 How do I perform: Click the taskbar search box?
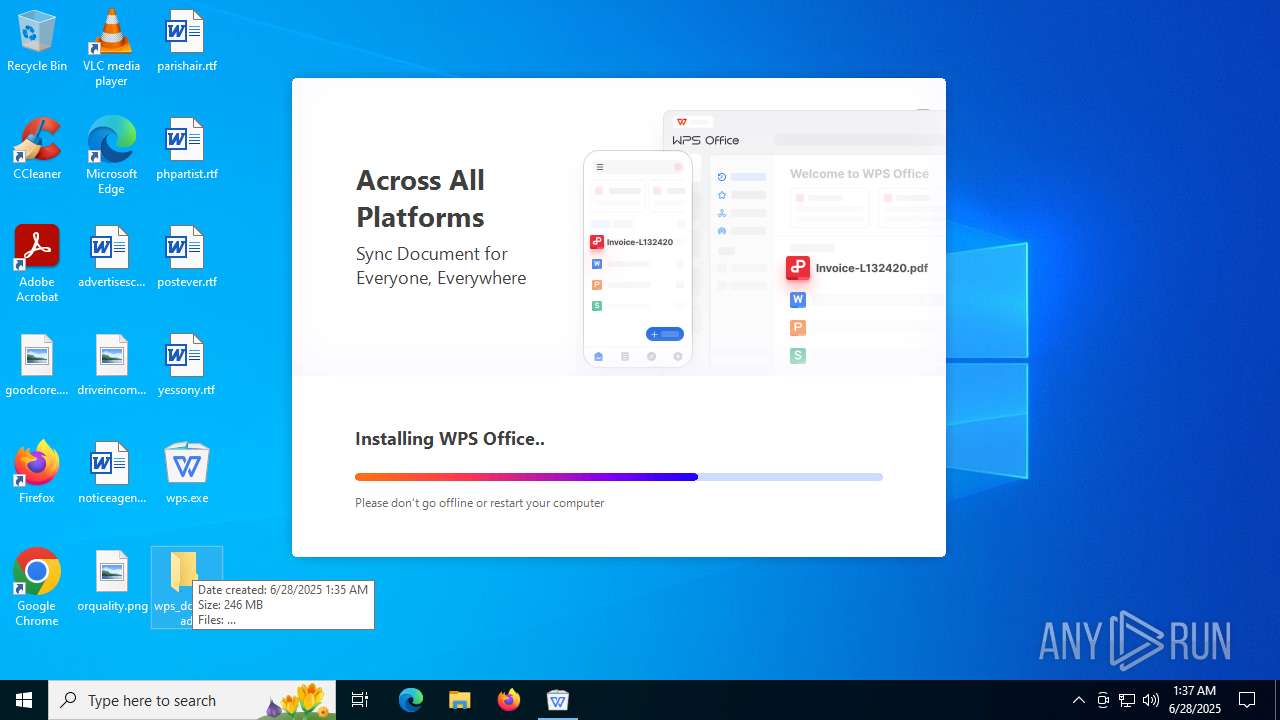pos(190,700)
